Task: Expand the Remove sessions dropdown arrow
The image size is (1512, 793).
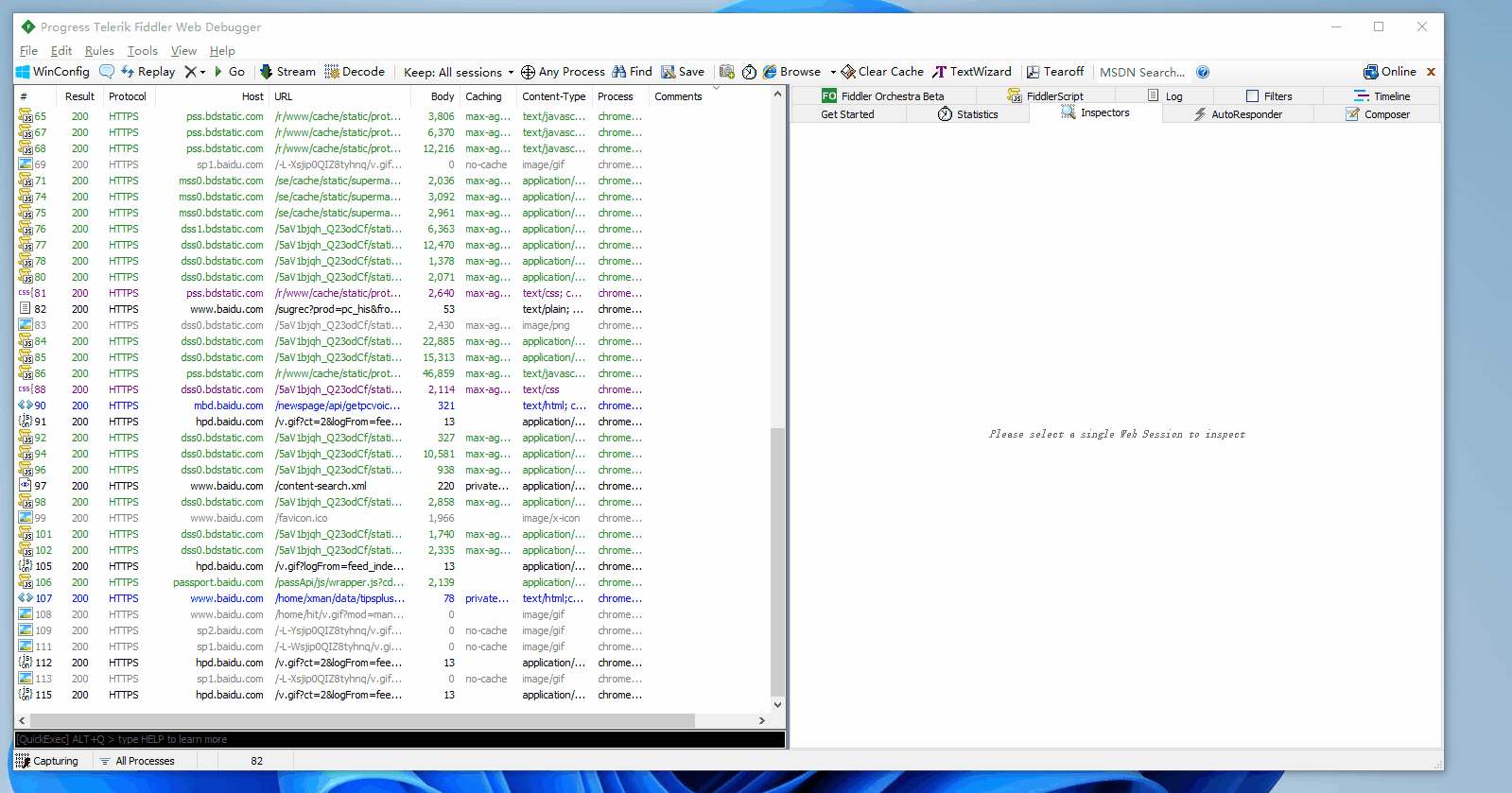Action: click(x=202, y=72)
